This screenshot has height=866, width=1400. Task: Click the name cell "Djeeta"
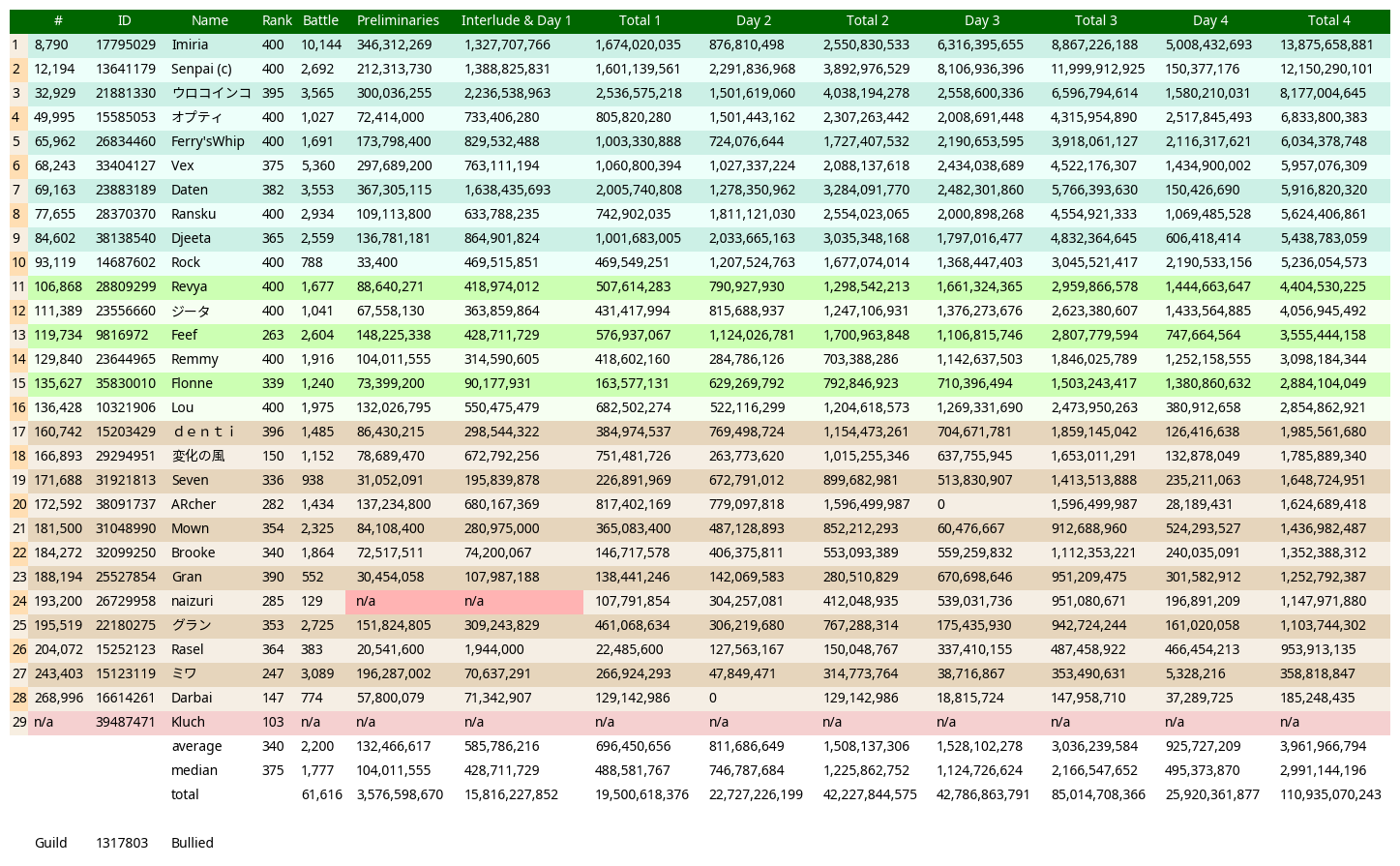[191, 238]
